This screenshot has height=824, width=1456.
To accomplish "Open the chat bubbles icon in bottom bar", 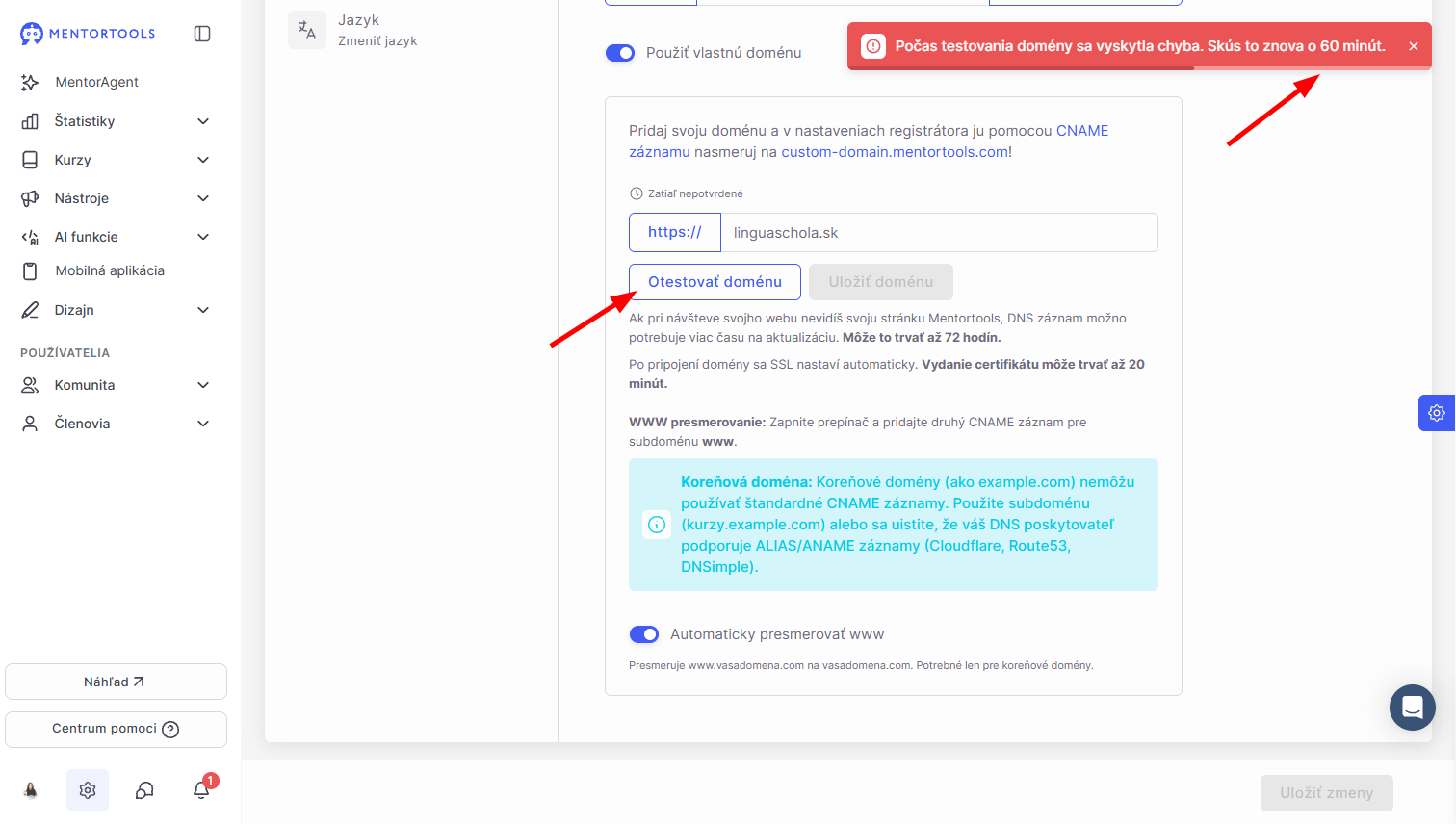I will click(x=144, y=790).
